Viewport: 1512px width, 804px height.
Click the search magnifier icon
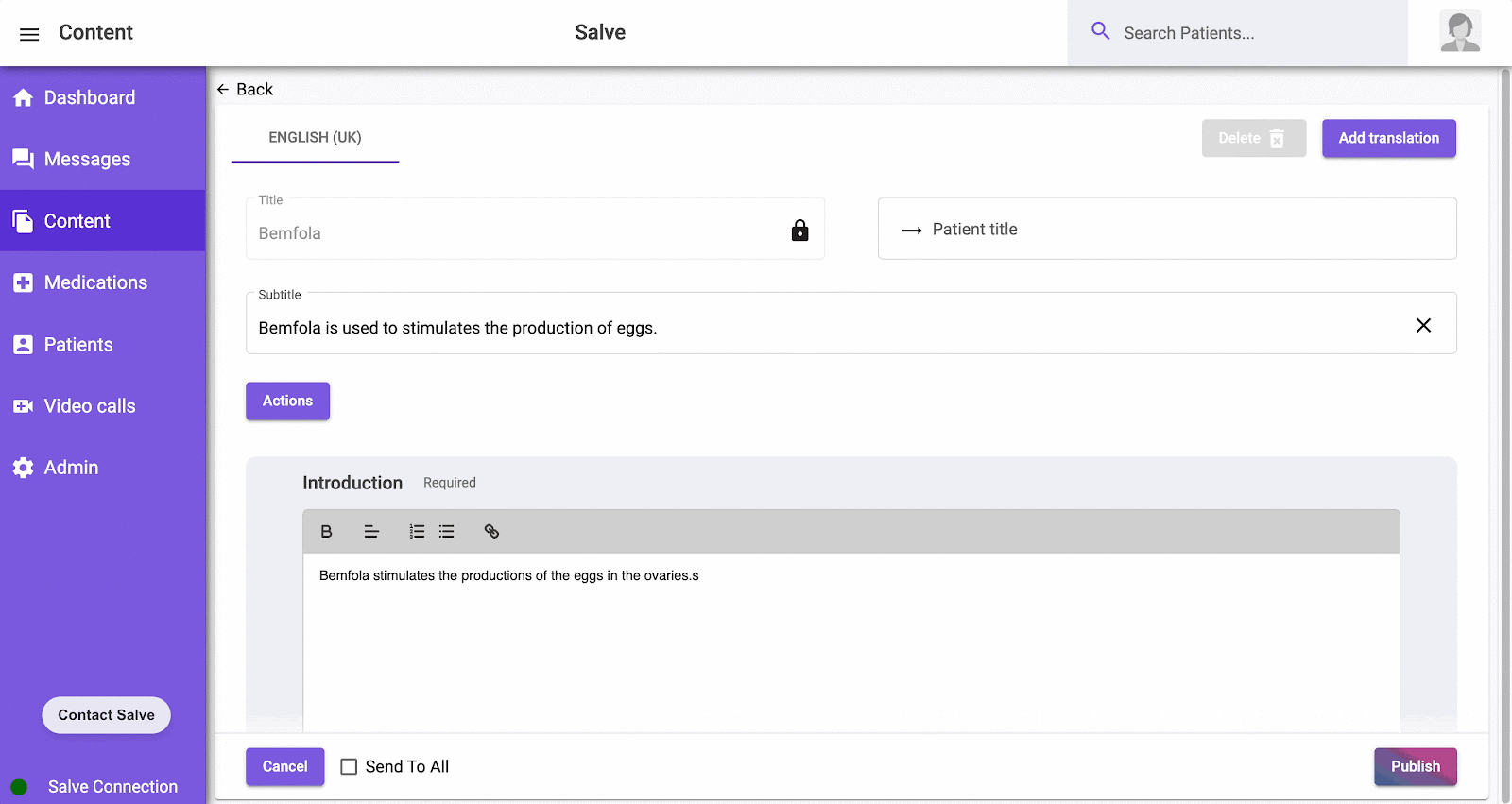(x=1100, y=31)
